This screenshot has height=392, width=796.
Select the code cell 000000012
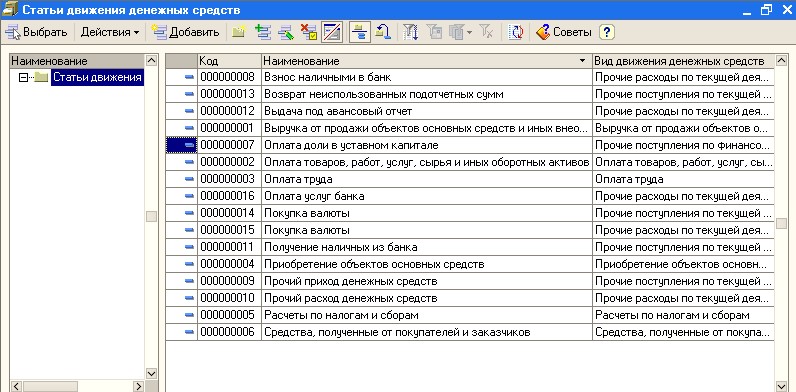coord(229,111)
